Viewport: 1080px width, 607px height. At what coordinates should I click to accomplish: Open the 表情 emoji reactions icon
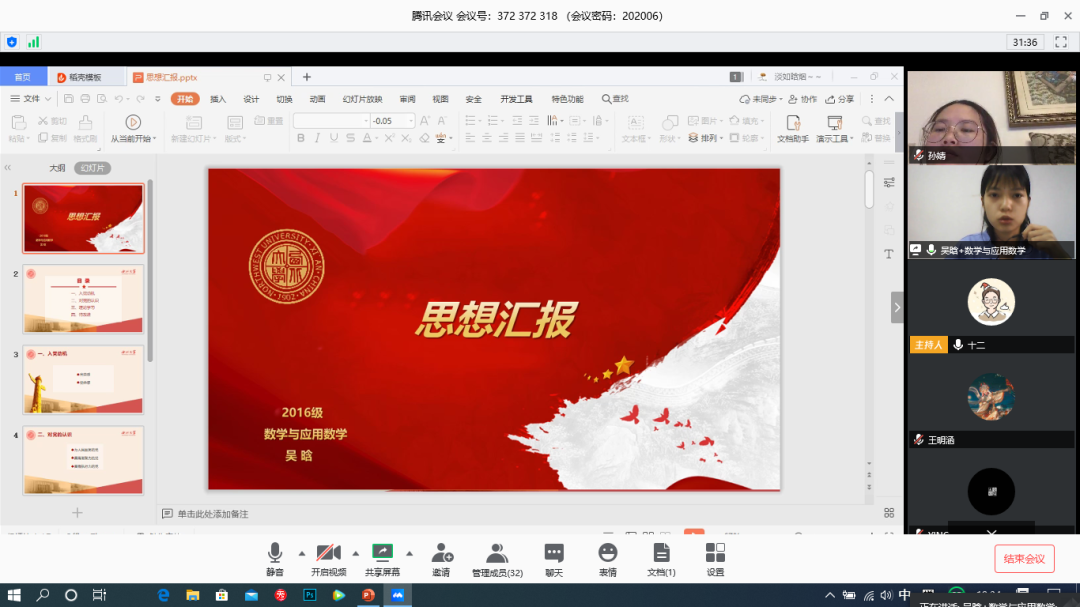click(607, 553)
